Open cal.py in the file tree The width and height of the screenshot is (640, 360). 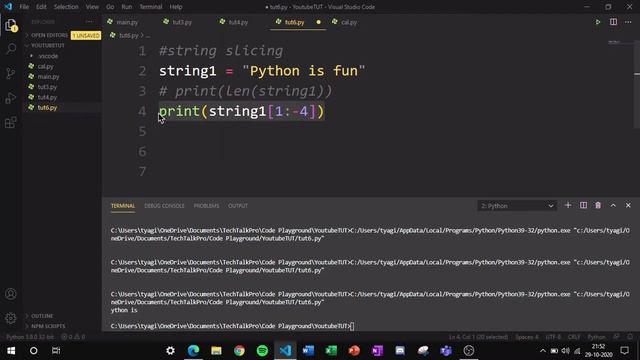coord(45,66)
